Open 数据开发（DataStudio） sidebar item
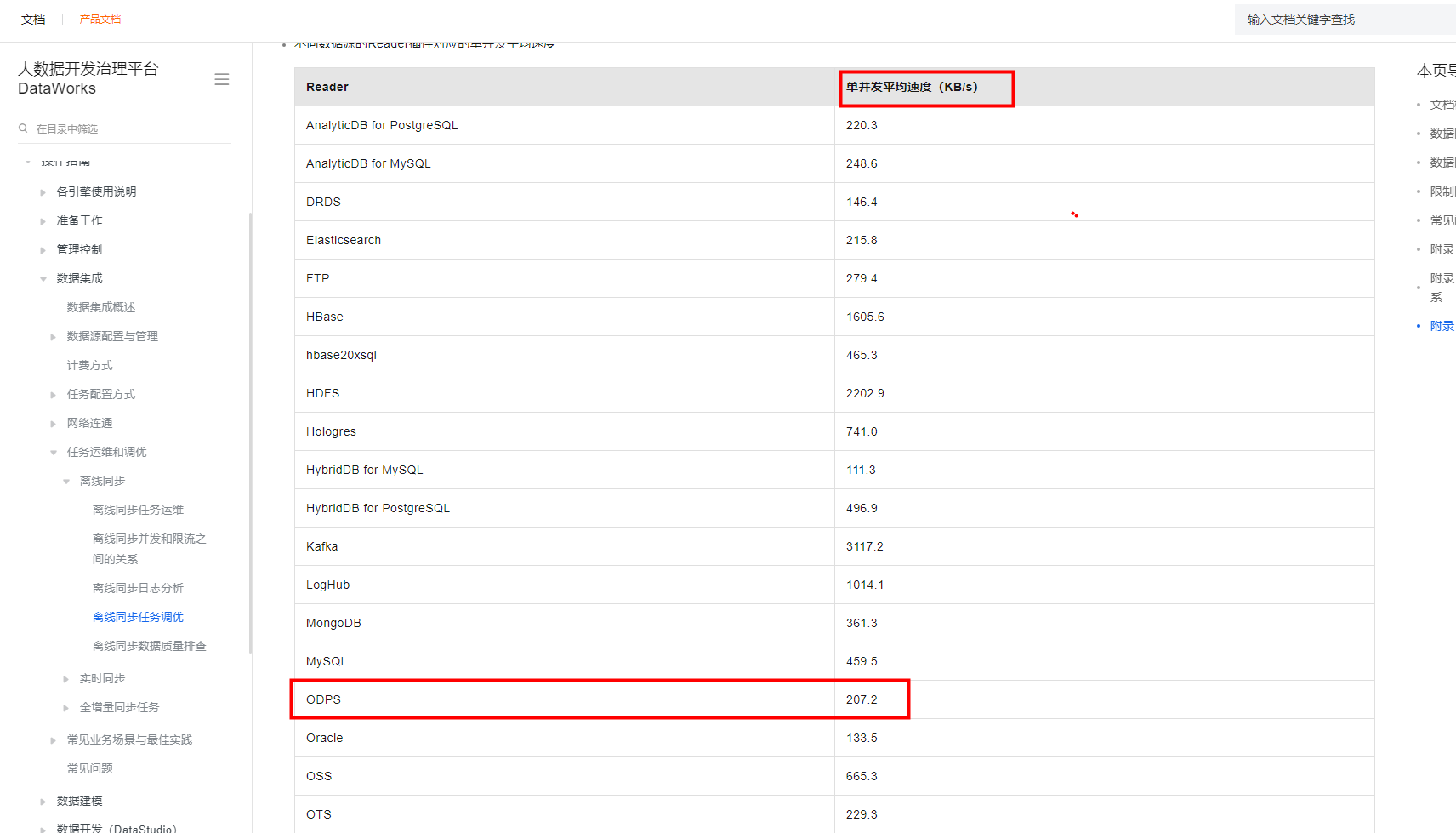 click(x=117, y=828)
